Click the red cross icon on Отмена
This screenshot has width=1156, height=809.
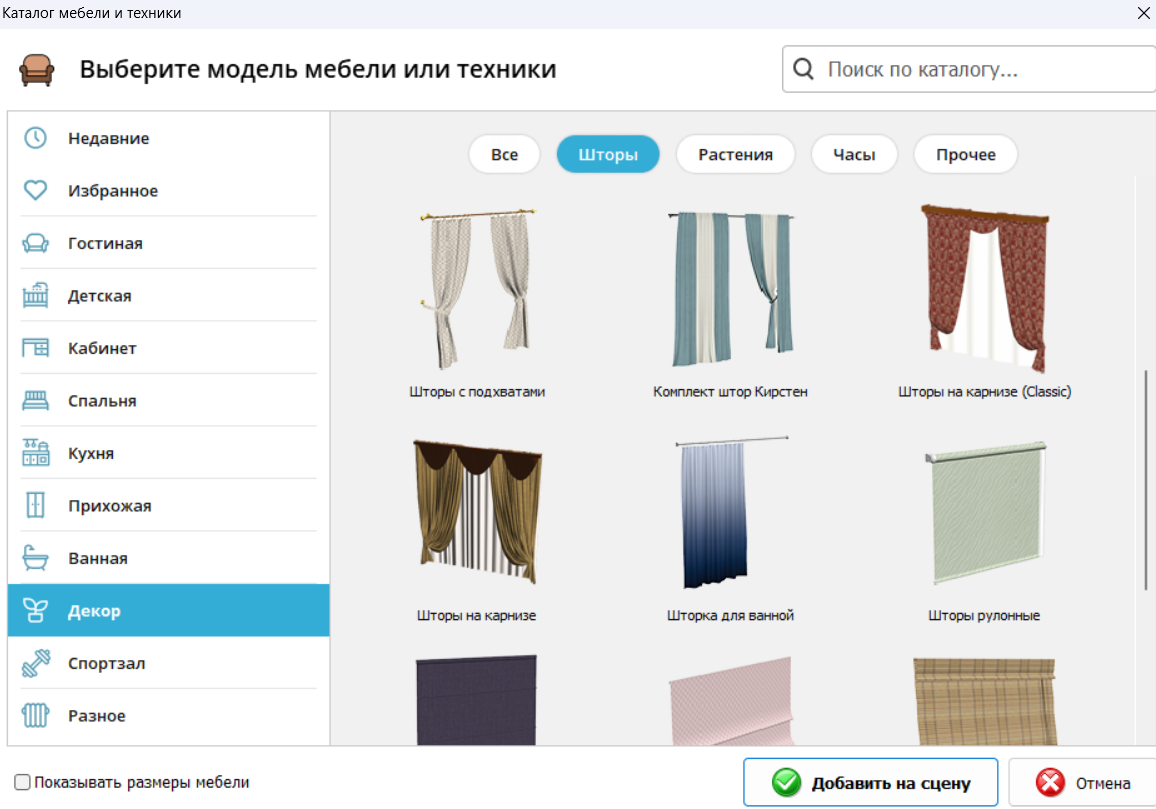coord(1050,782)
